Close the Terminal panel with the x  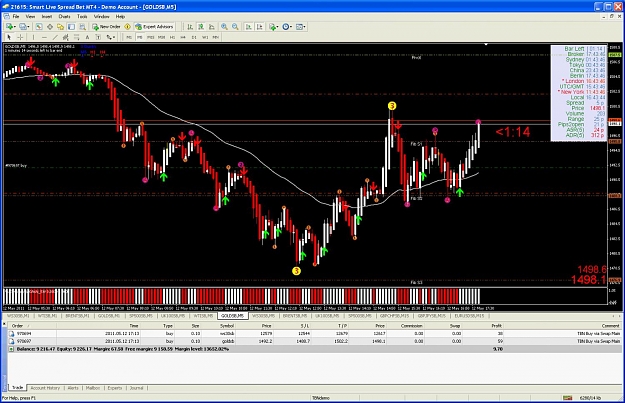point(4,324)
